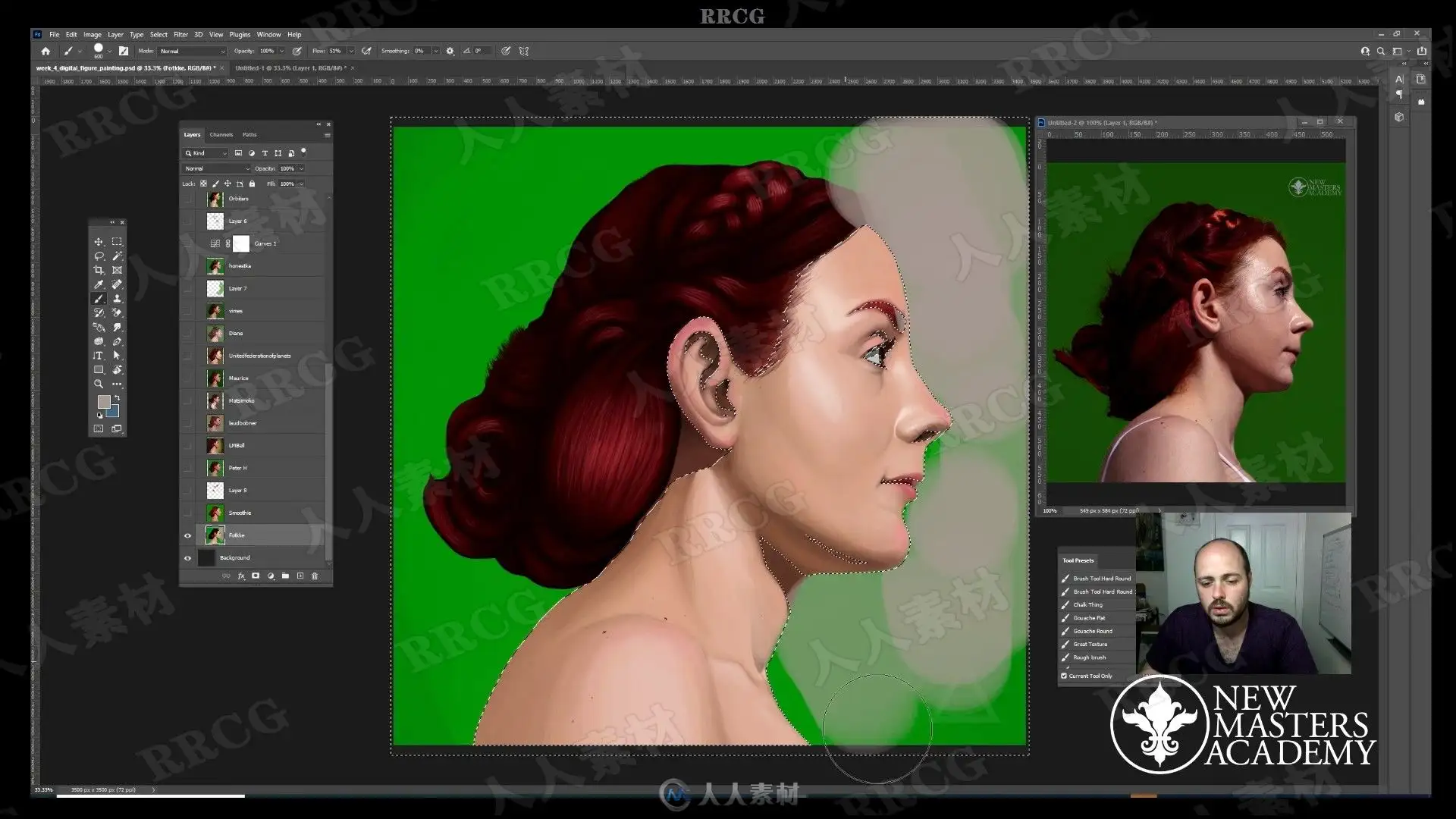Screen dimensions: 1456x819
Task: Select the Paint Bucket tool
Action: 99,327
